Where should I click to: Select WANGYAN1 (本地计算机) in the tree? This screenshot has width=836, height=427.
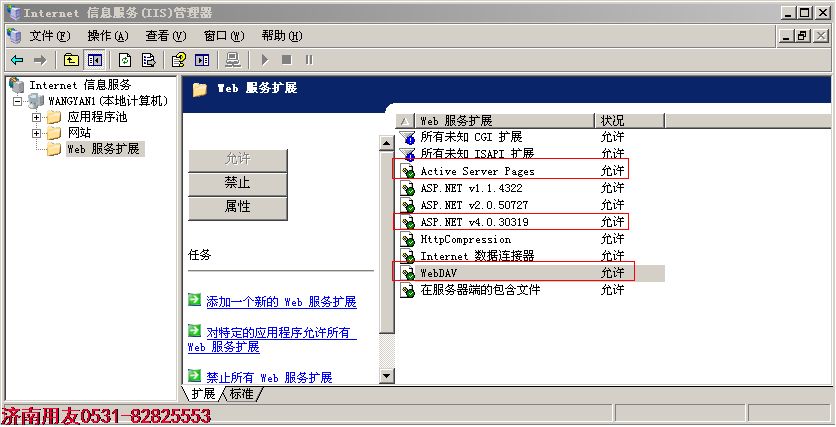coord(108,101)
